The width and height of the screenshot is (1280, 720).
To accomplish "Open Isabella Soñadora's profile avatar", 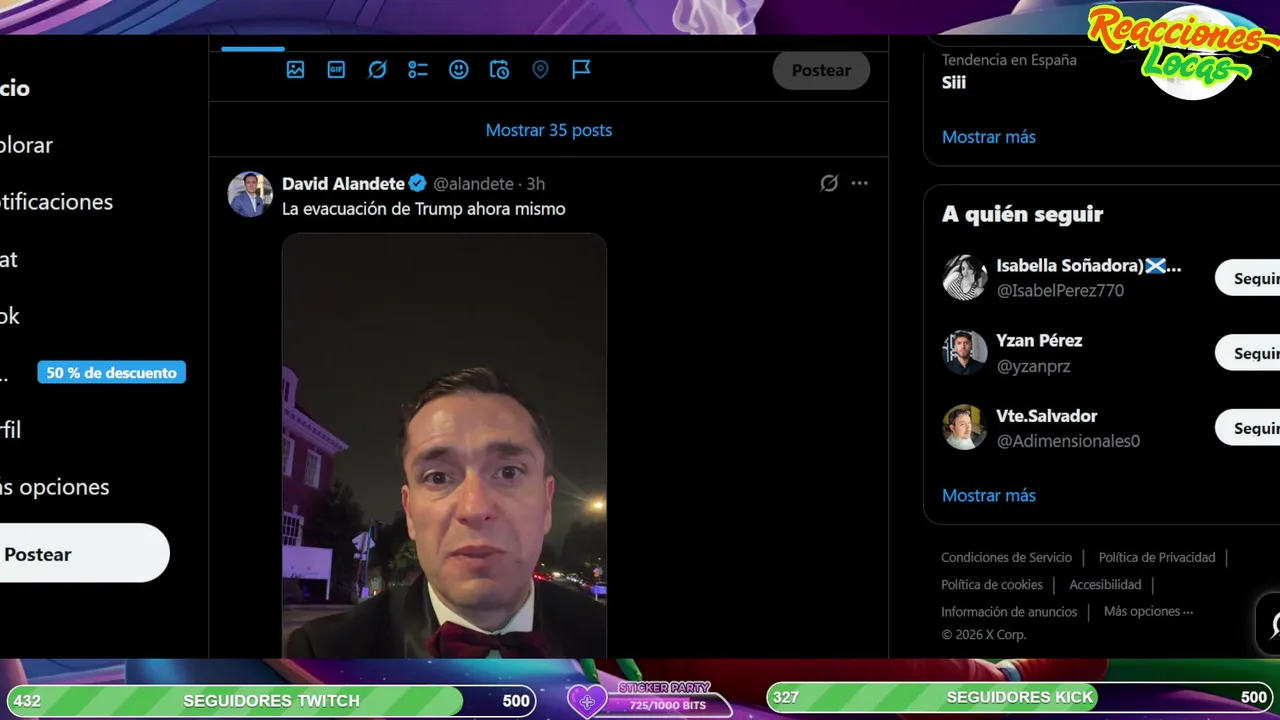I will coord(965,277).
